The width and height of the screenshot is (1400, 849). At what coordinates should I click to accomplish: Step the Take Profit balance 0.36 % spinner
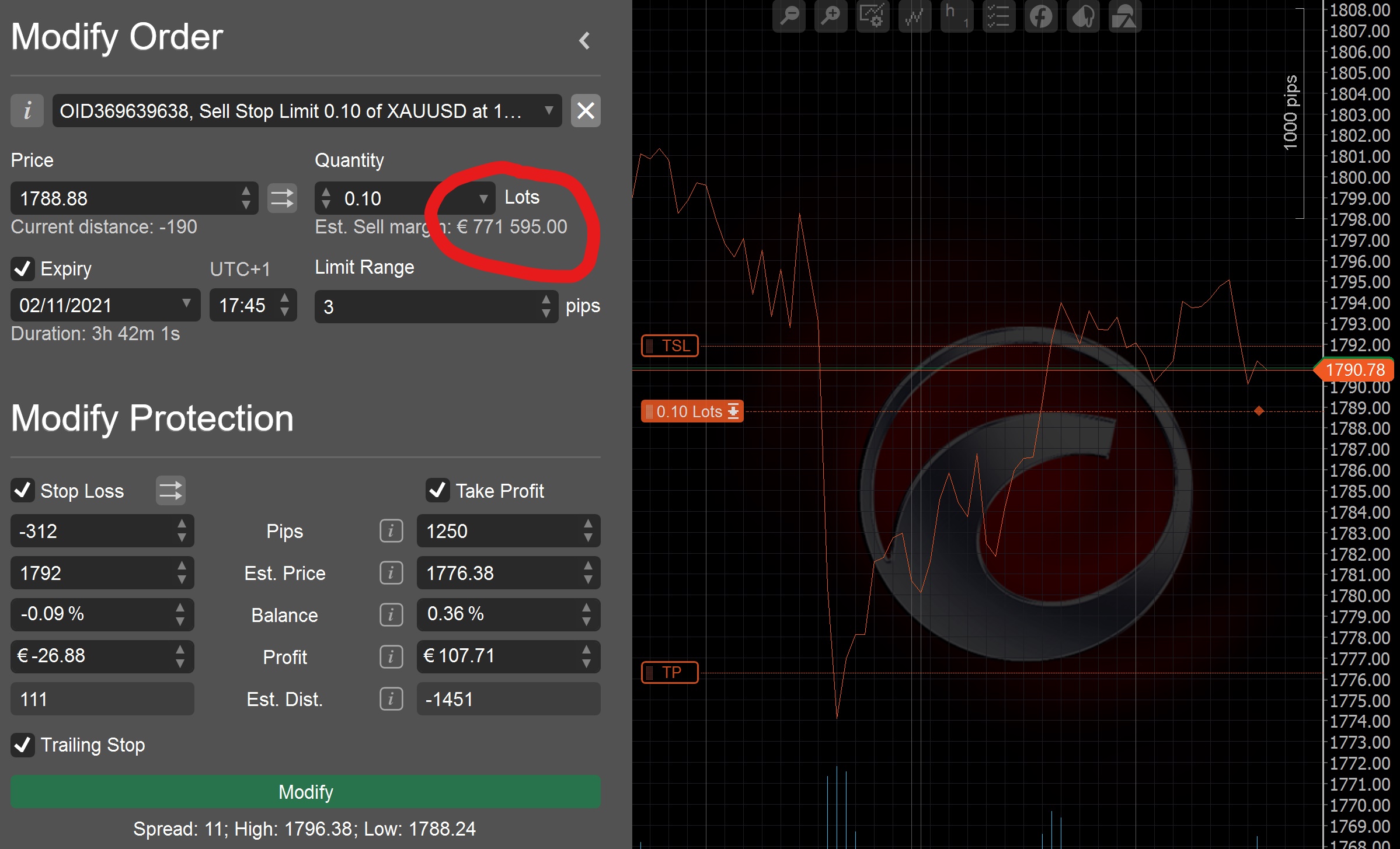[x=586, y=614]
